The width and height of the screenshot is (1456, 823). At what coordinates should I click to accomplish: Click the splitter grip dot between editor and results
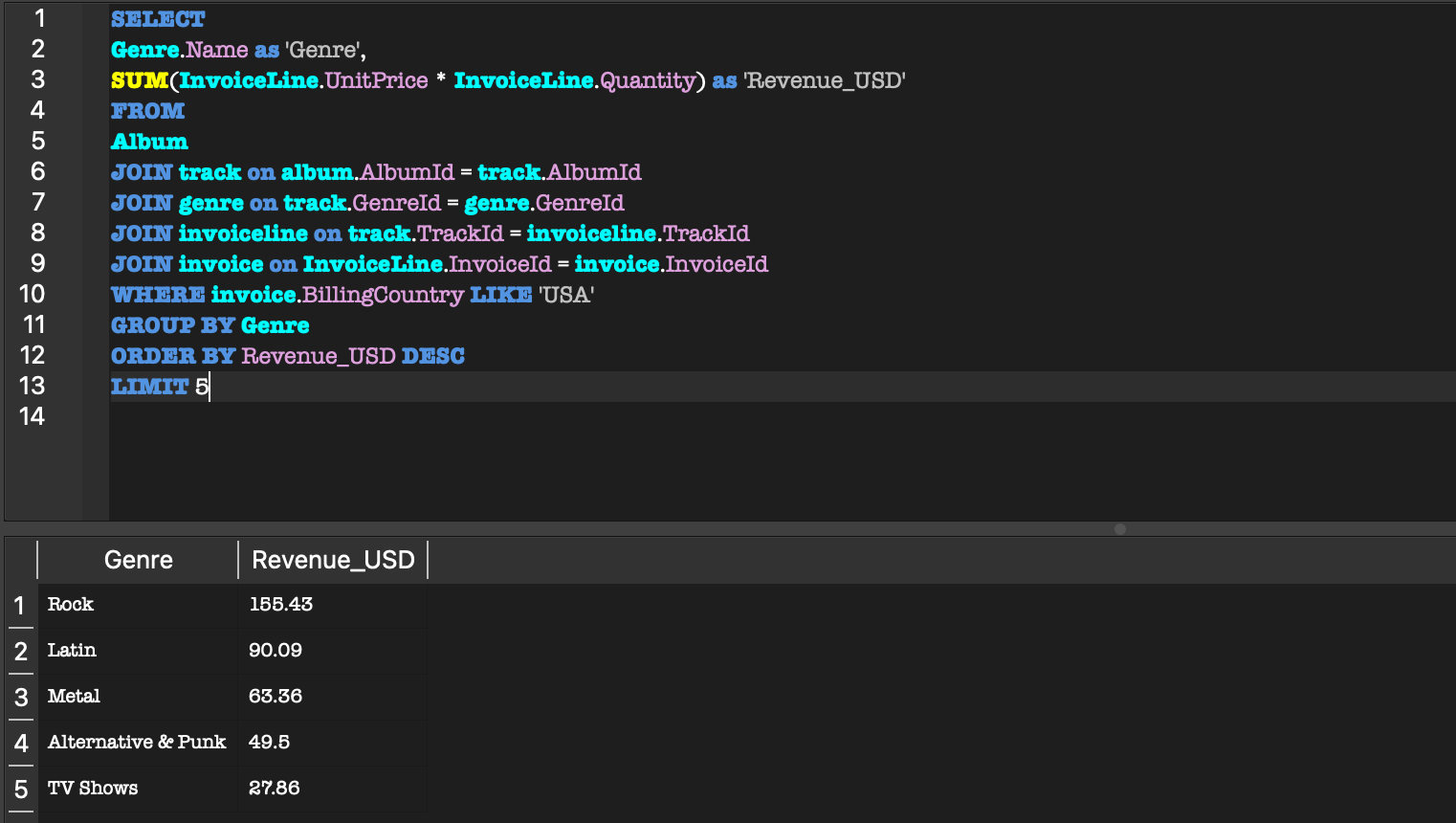coord(1120,529)
